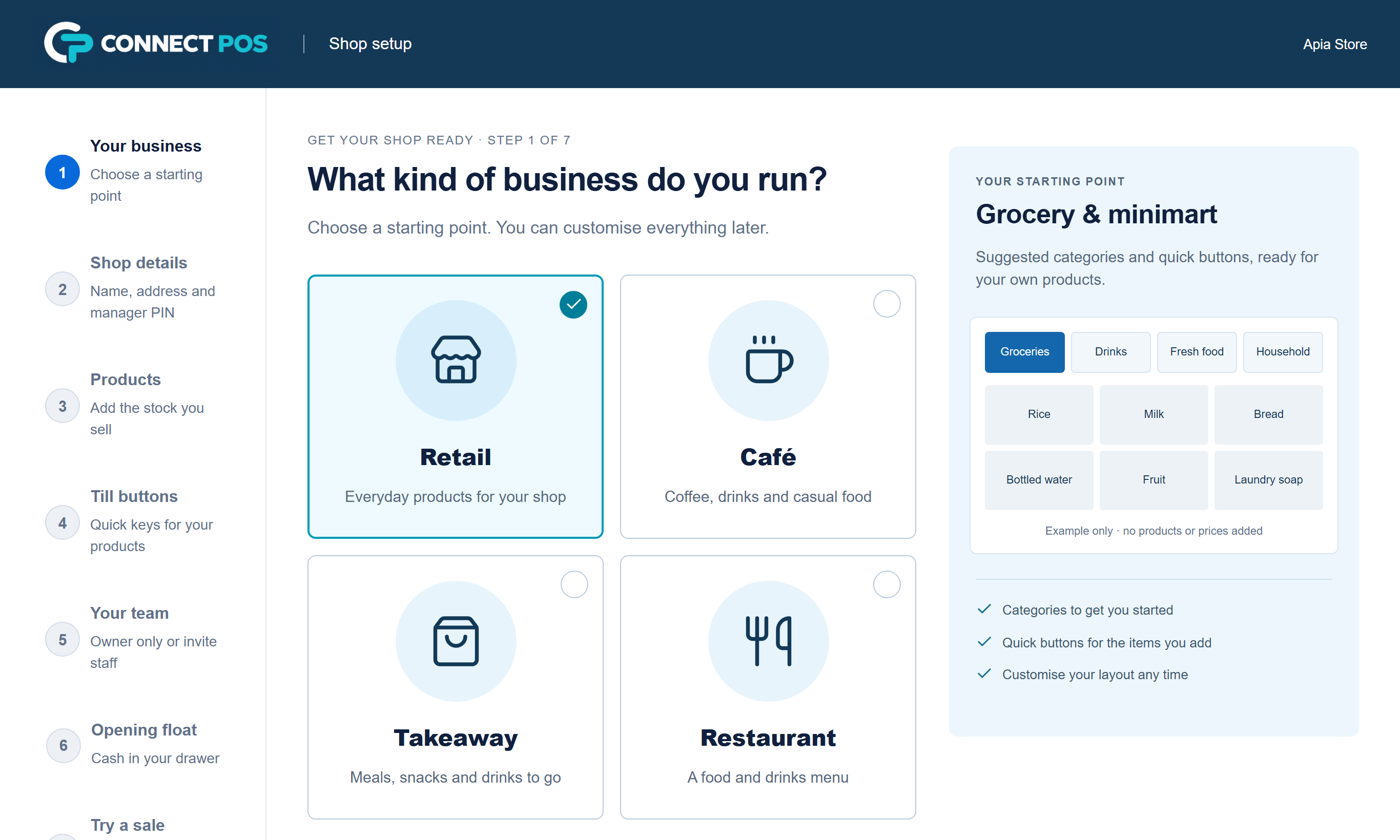Viewport: 1400px width, 840px height.
Task: Open the Try a sale step
Action: [128, 825]
